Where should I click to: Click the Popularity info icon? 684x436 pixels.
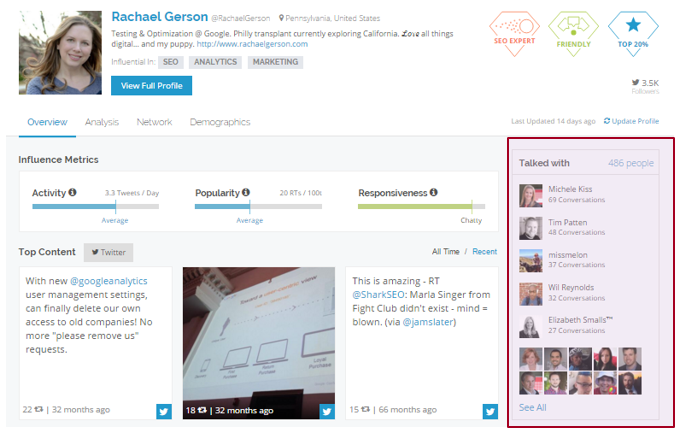245,192
